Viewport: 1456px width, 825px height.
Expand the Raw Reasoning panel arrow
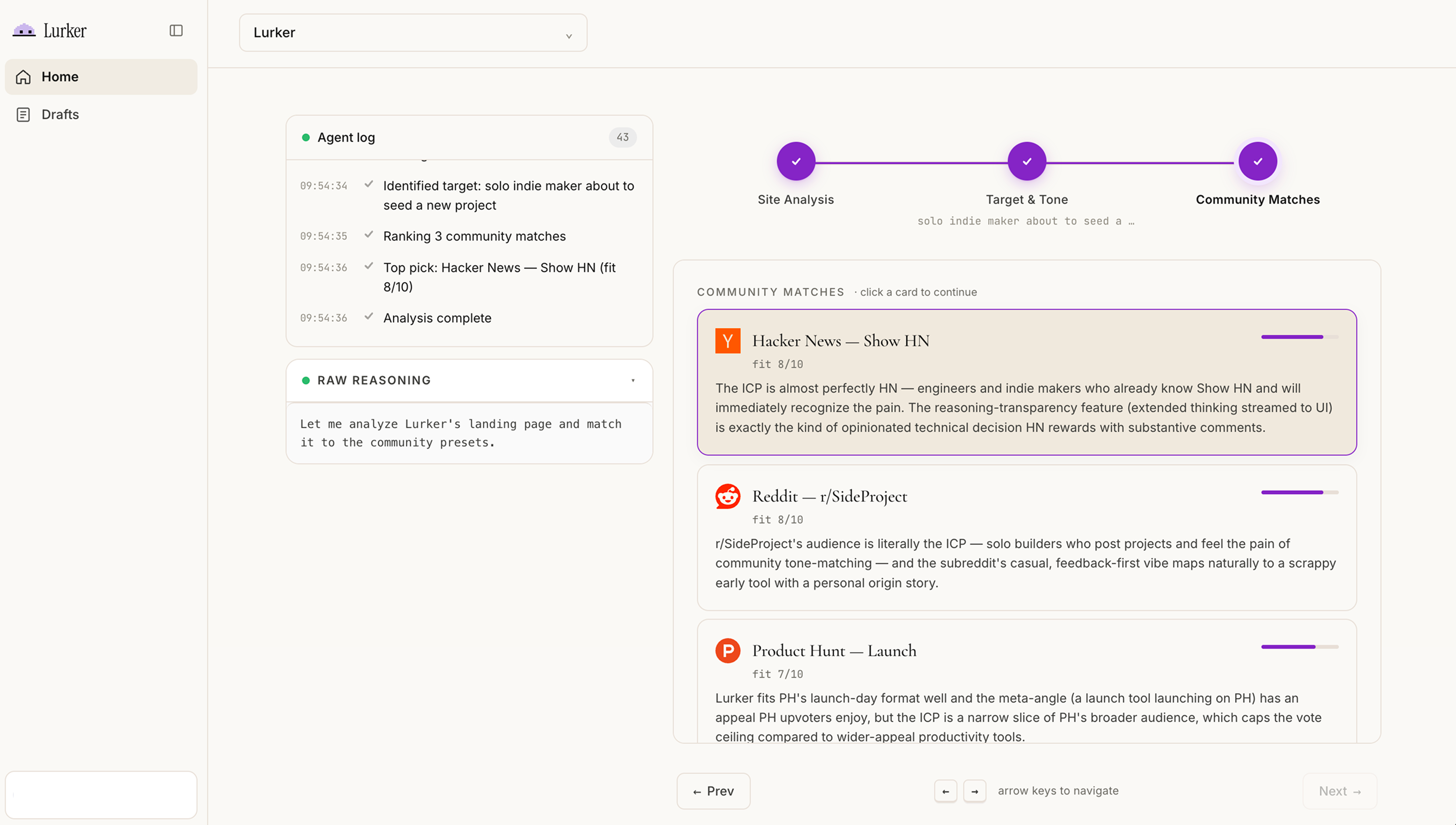(633, 380)
